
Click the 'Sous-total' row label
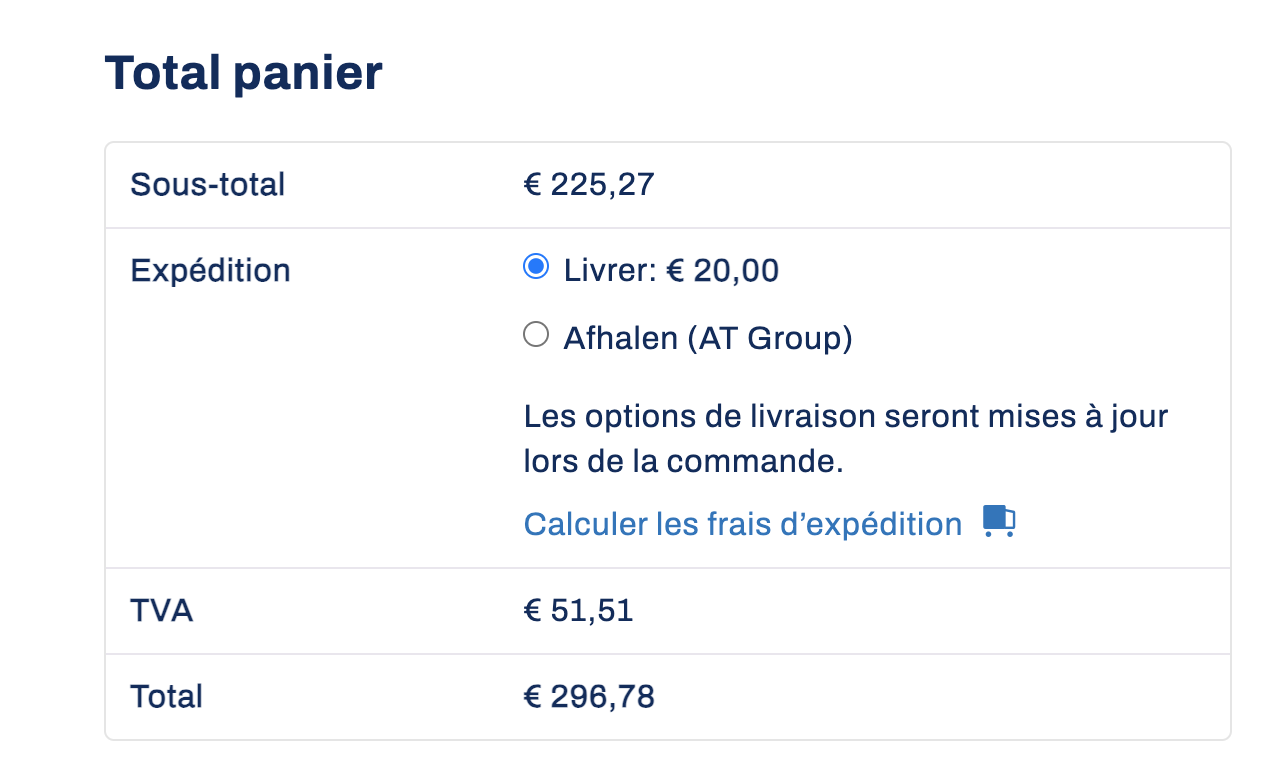click(x=208, y=185)
